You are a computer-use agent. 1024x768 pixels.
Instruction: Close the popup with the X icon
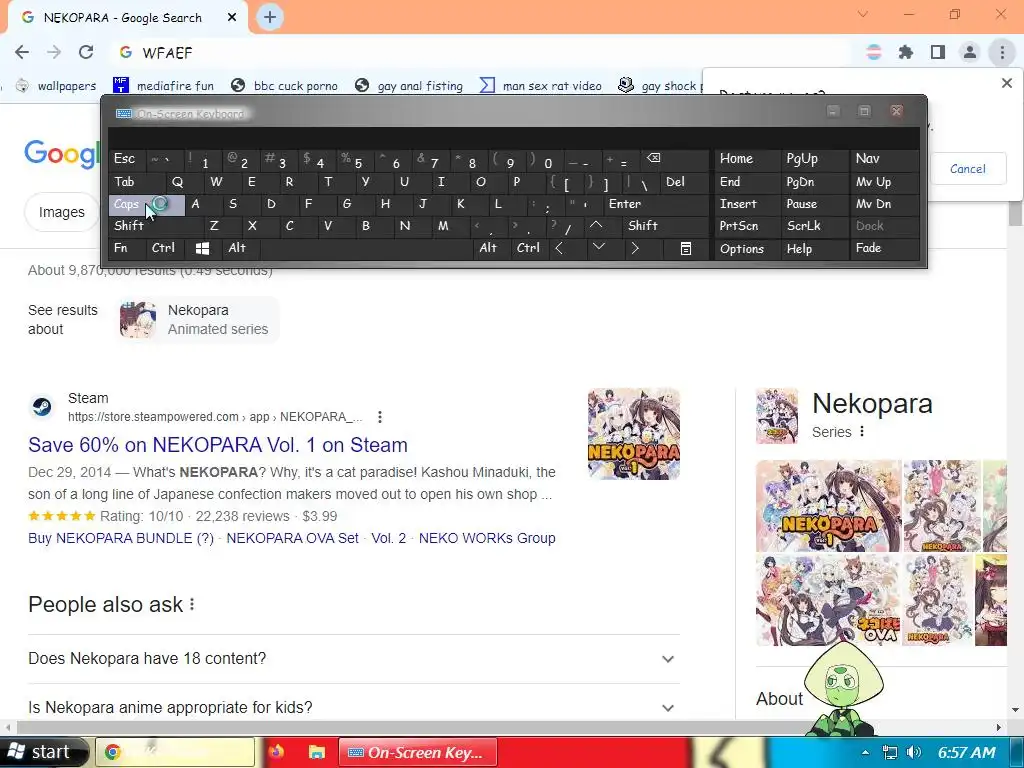1007,83
